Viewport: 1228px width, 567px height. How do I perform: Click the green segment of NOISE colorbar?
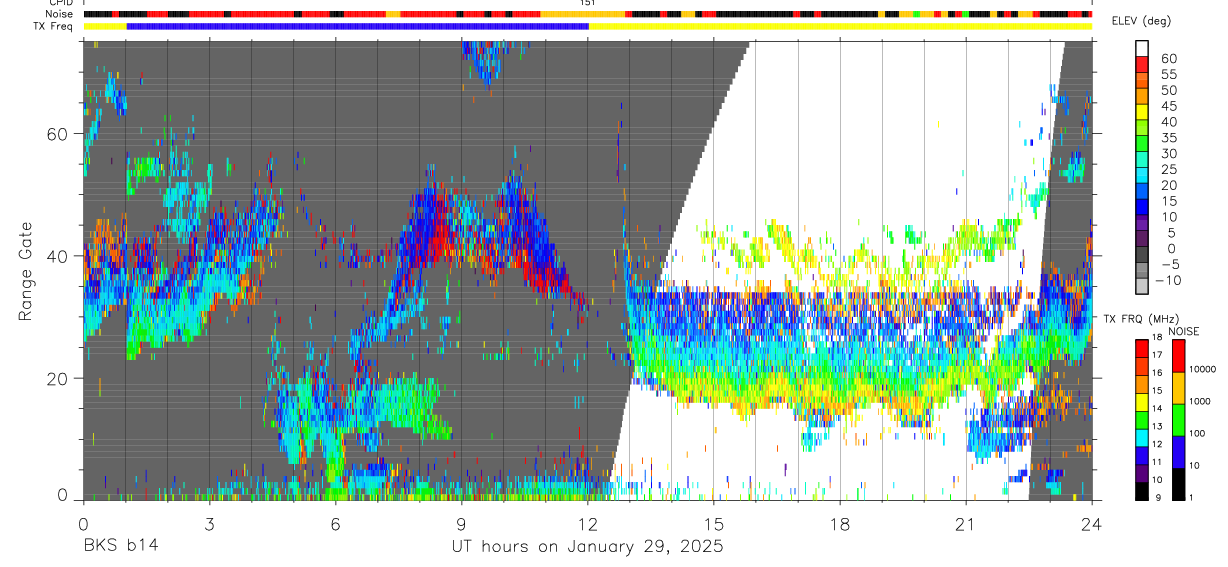tap(1177, 420)
